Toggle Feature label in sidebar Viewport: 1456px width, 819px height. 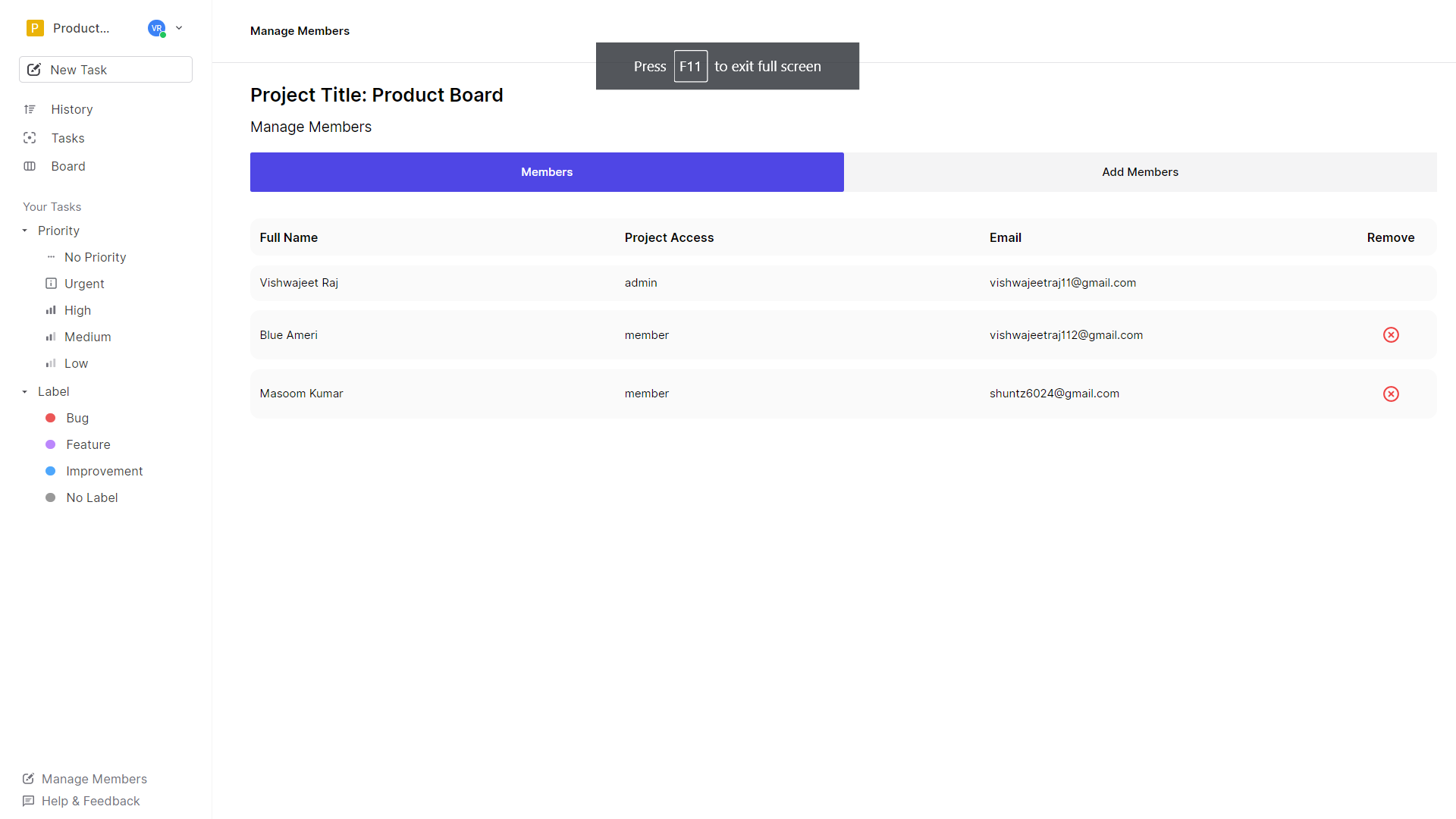(88, 444)
